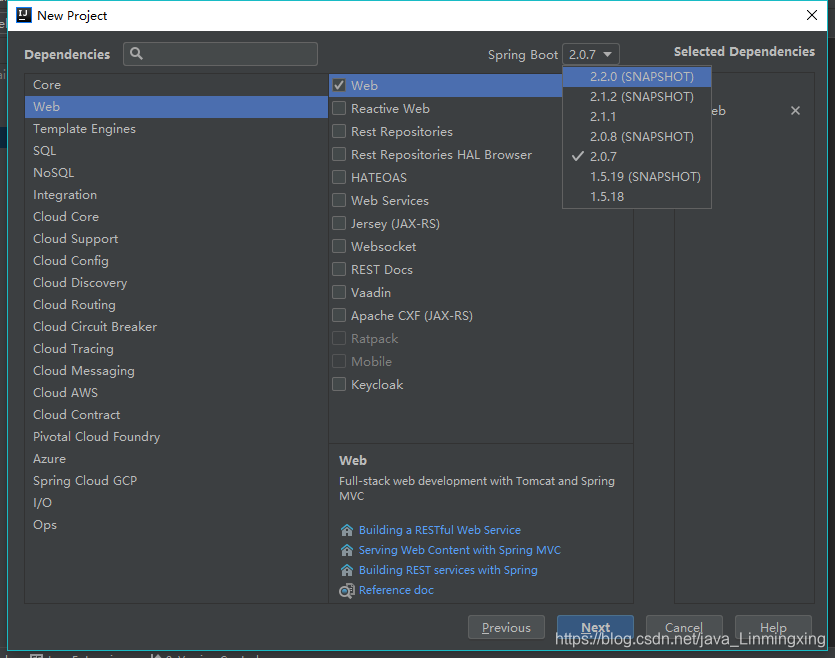Select the Spring Cloud GCP category
This screenshot has height=658, width=835.
pos(176,481)
